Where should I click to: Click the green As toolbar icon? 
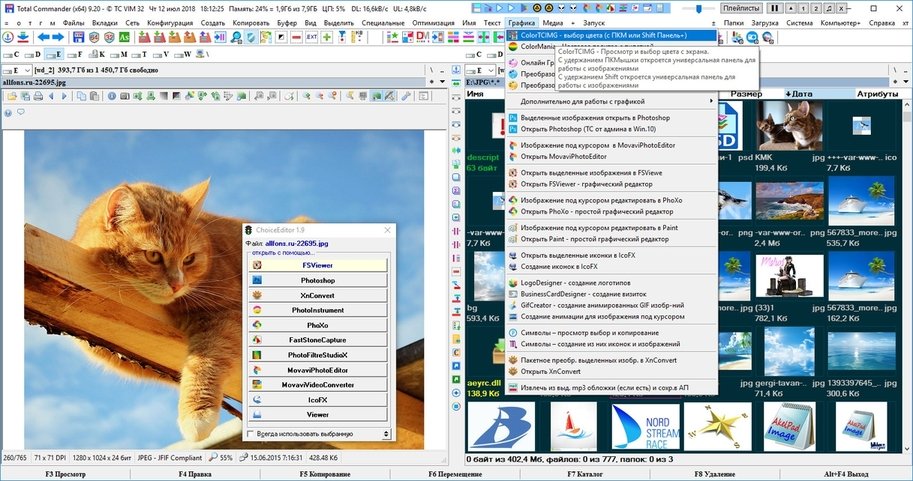point(124,37)
